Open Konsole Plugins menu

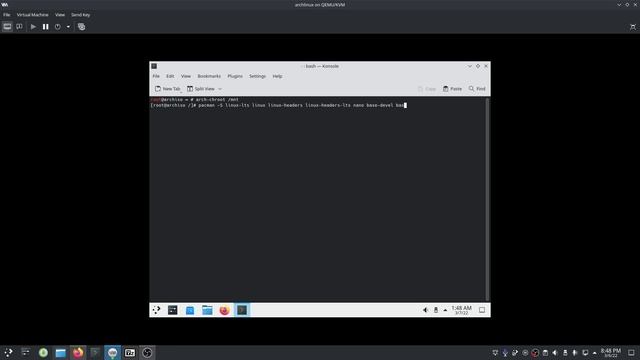tap(235, 76)
